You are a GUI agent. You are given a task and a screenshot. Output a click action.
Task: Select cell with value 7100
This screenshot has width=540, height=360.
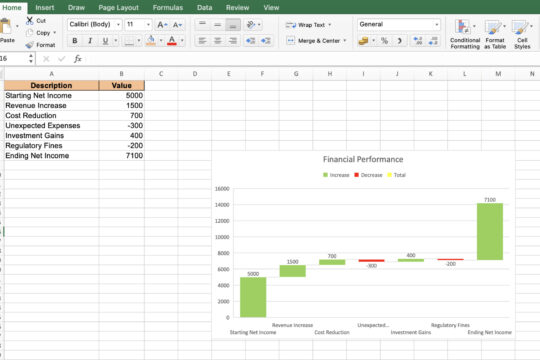122,156
